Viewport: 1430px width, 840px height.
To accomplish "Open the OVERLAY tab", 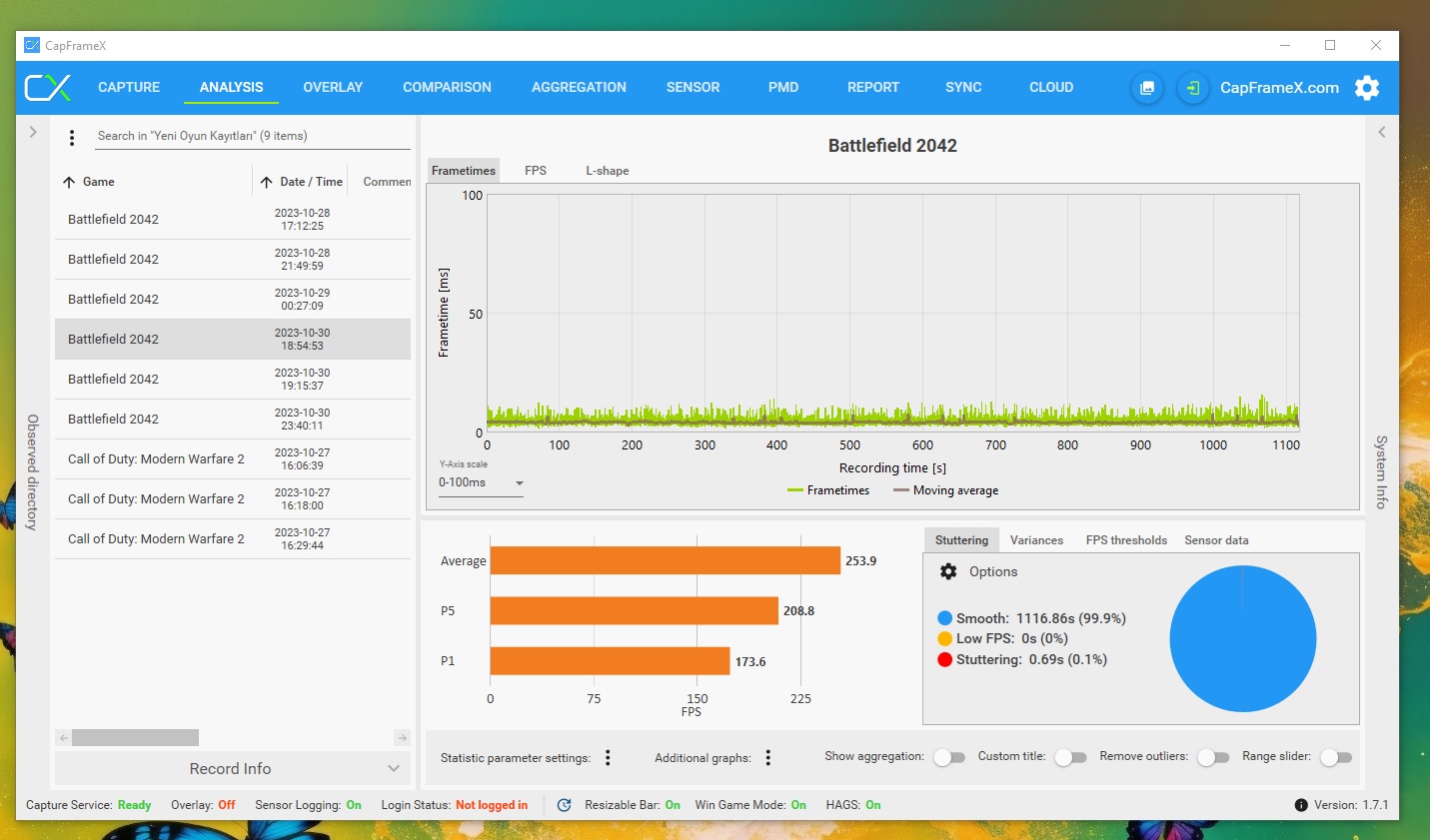I will click(333, 88).
